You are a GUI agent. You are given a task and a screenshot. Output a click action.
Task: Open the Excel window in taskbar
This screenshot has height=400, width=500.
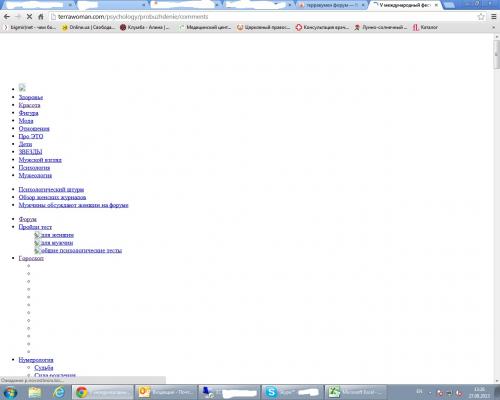coord(356,392)
